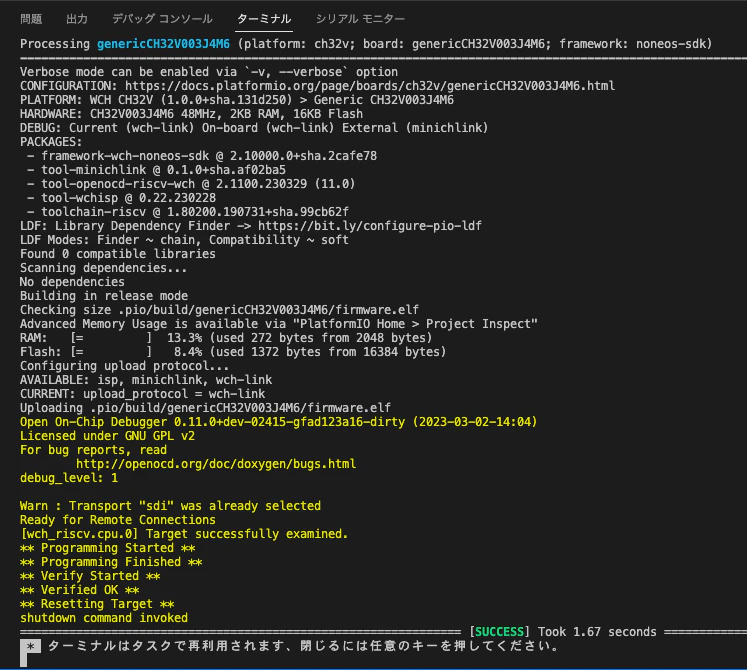Click the 'Verbose mode can be enabled' line
Image resolution: width=747 pixels, height=670 pixels.
209,72
